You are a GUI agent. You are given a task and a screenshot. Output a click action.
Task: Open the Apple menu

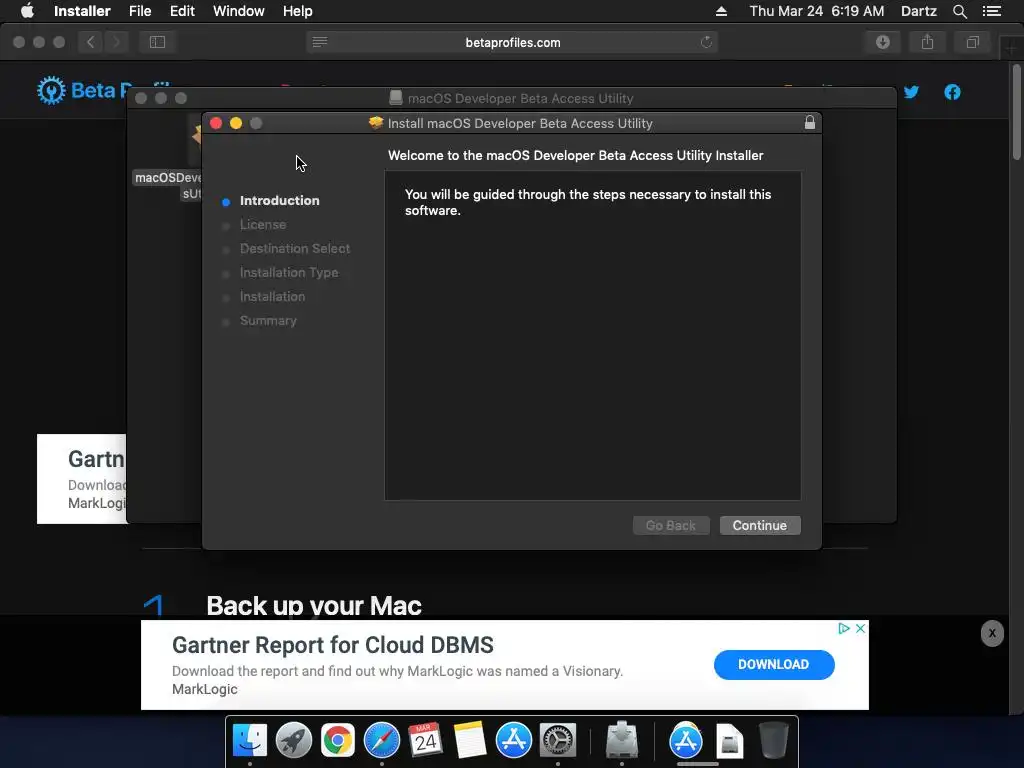tap(27, 11)
